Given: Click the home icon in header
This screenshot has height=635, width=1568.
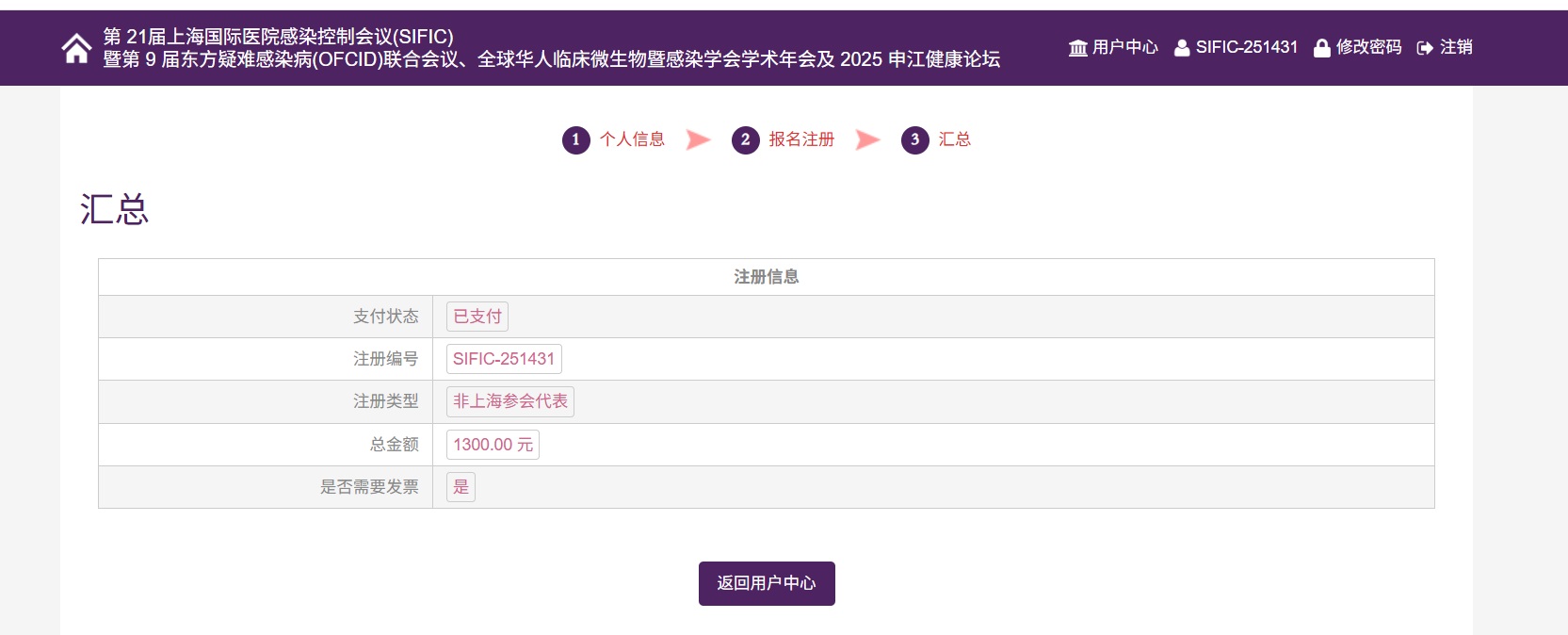Looking at the screenshot, I should click(x=76, y=48).
